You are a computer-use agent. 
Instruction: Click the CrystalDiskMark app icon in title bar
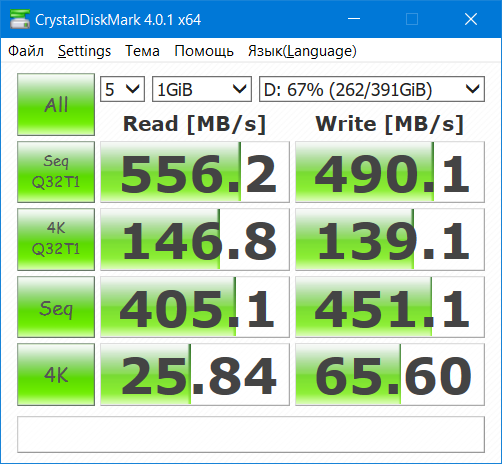pyautogui.click(x=20, y=19)
